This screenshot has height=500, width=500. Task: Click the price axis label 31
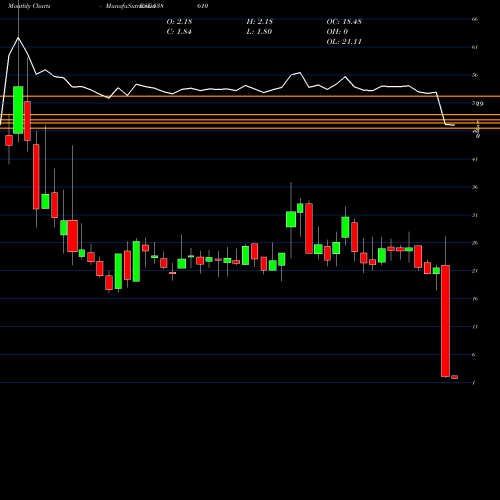tap(475, 215)
